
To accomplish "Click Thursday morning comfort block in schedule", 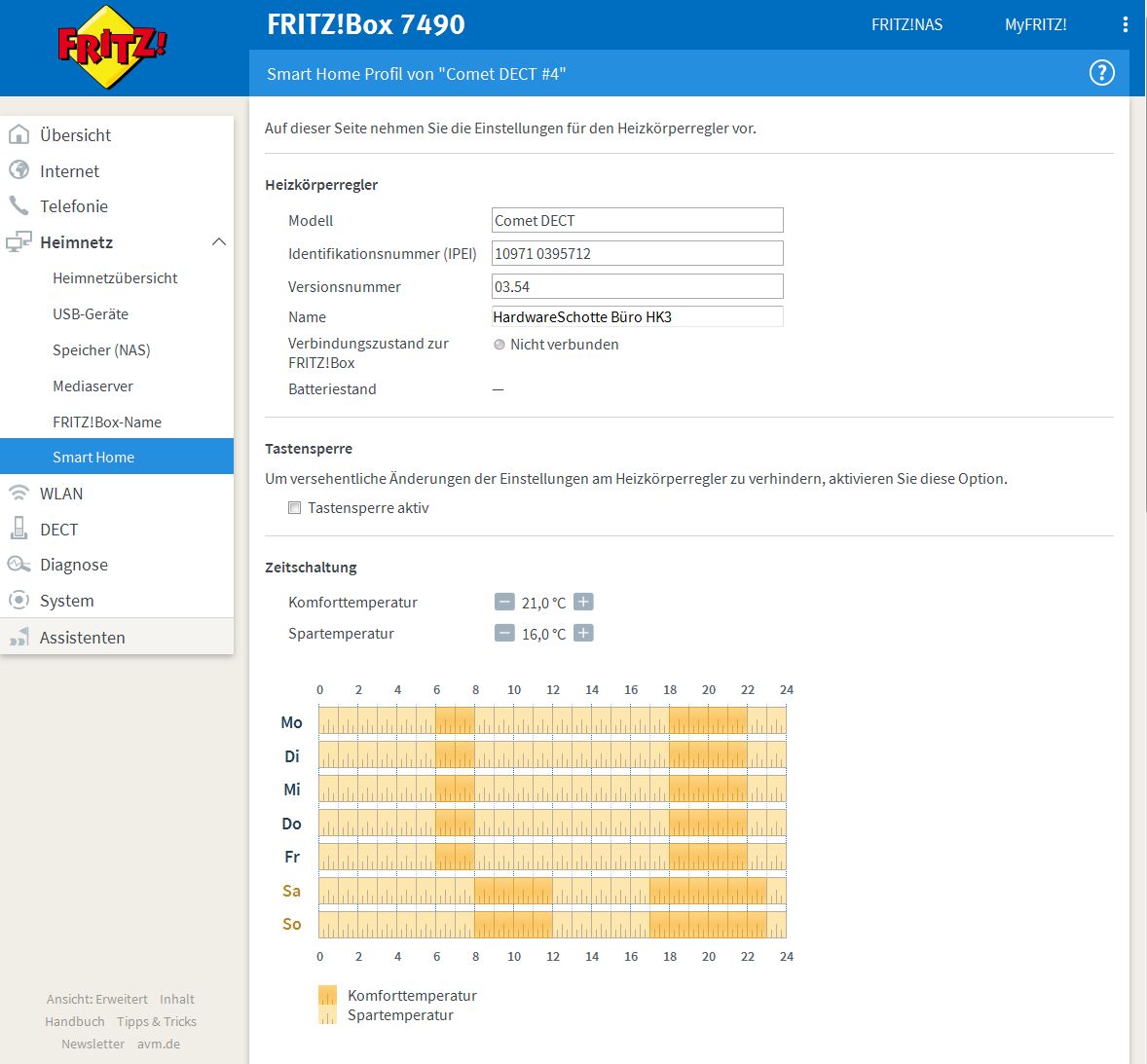I will tap(455, 822).
